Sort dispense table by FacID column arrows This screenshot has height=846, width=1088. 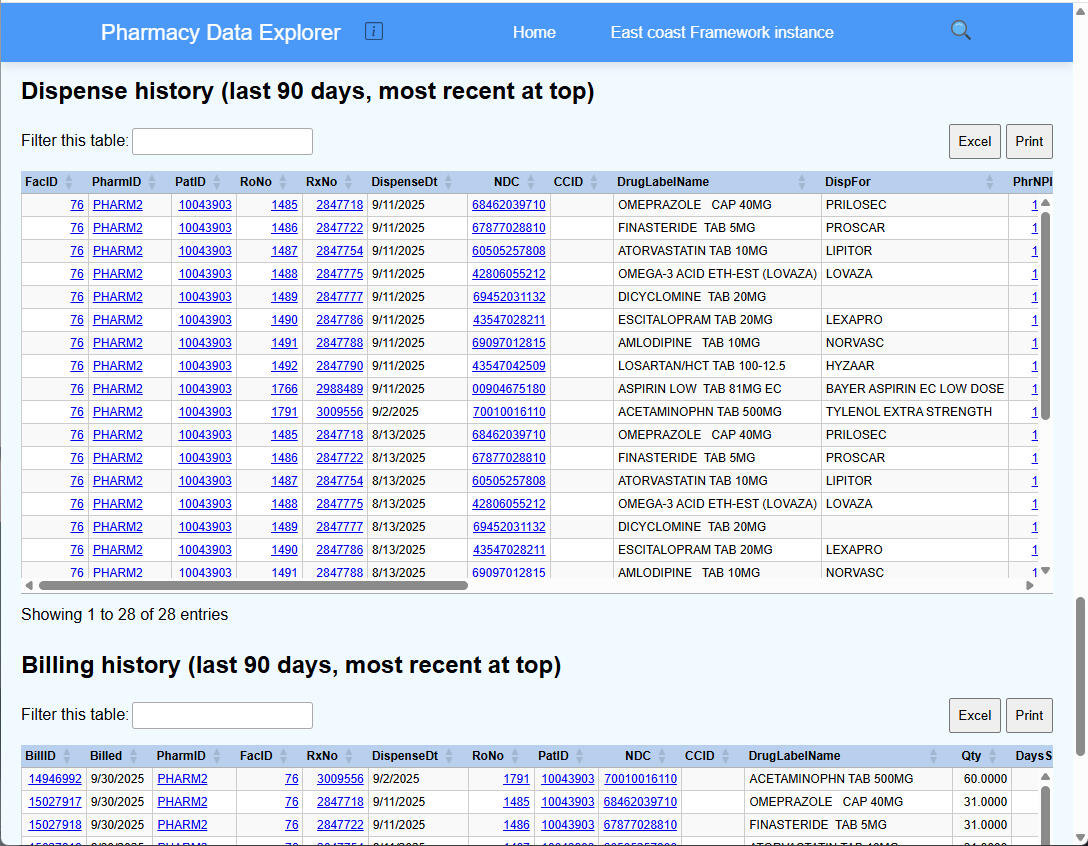point(69,182)
